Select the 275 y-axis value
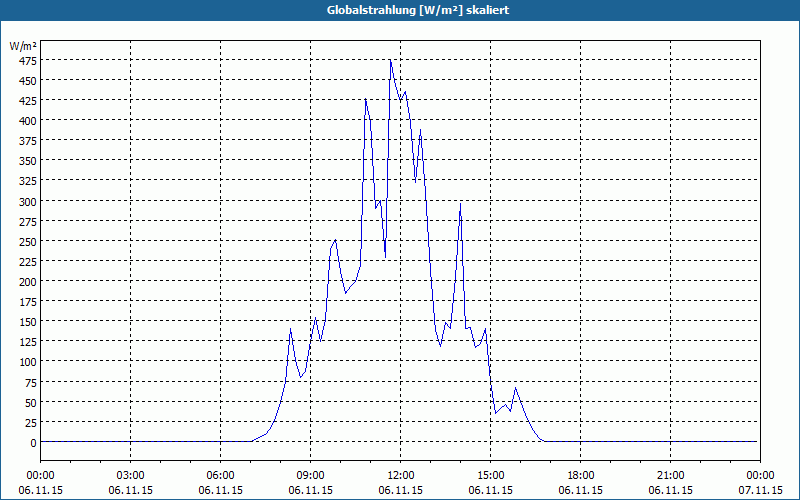This screenshot has height=500, width=800. coord(27,222)
